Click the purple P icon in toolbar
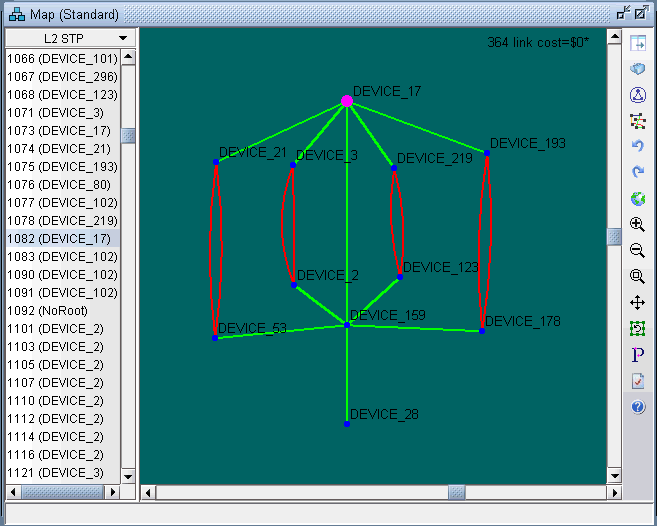Screen dimensions: 657x526 click(x=638, y=355)
